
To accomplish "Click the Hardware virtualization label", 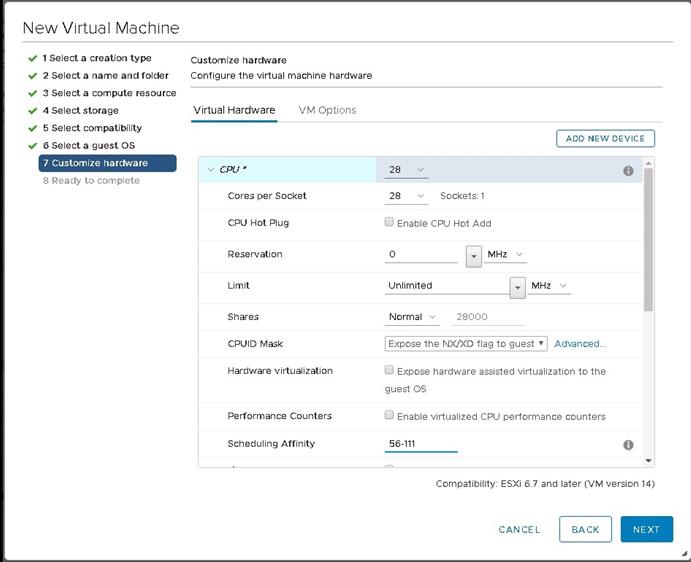I will 280,371.
